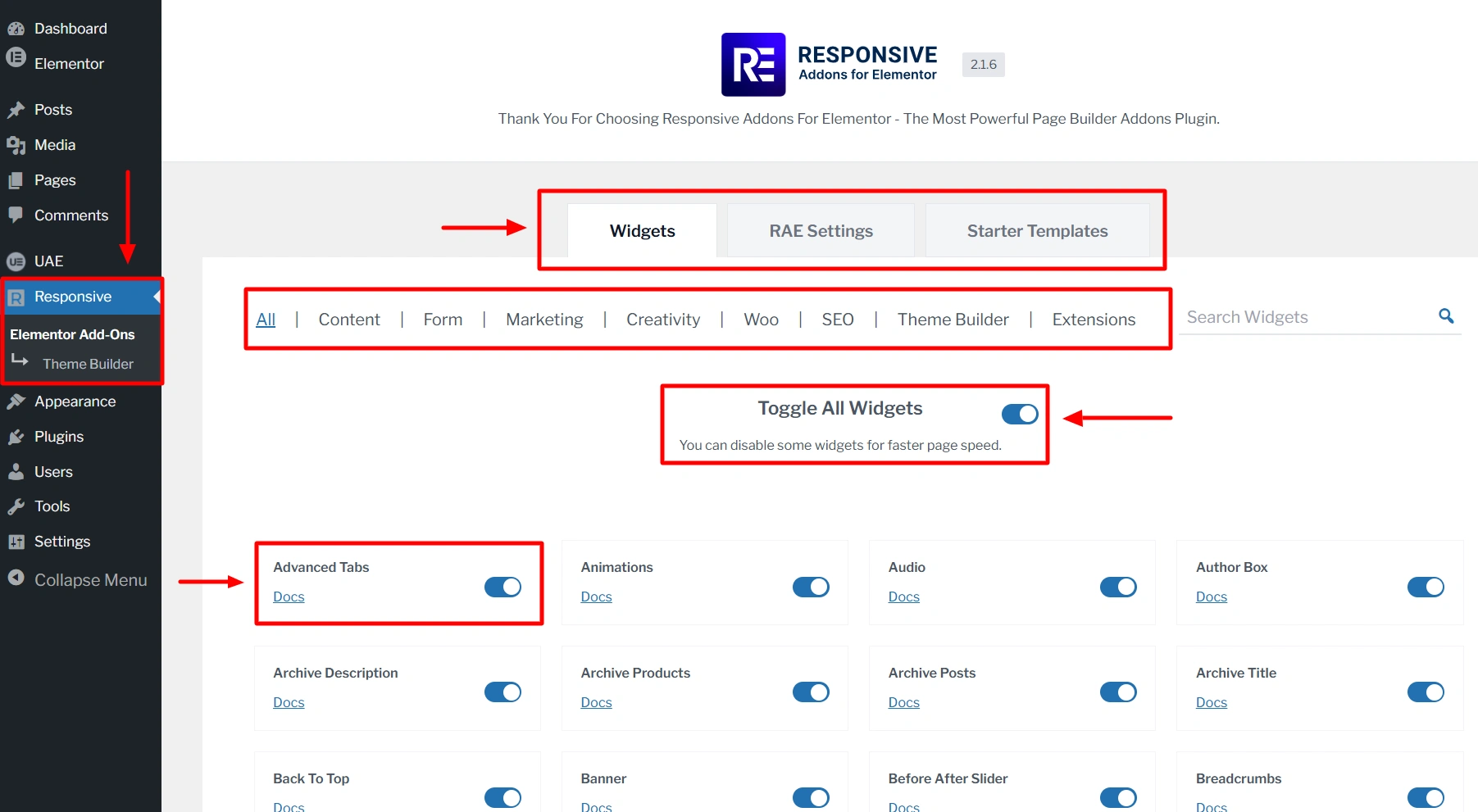Click the search magnifier icon
Screen dimensions: 1478x812
[1446, 315]
